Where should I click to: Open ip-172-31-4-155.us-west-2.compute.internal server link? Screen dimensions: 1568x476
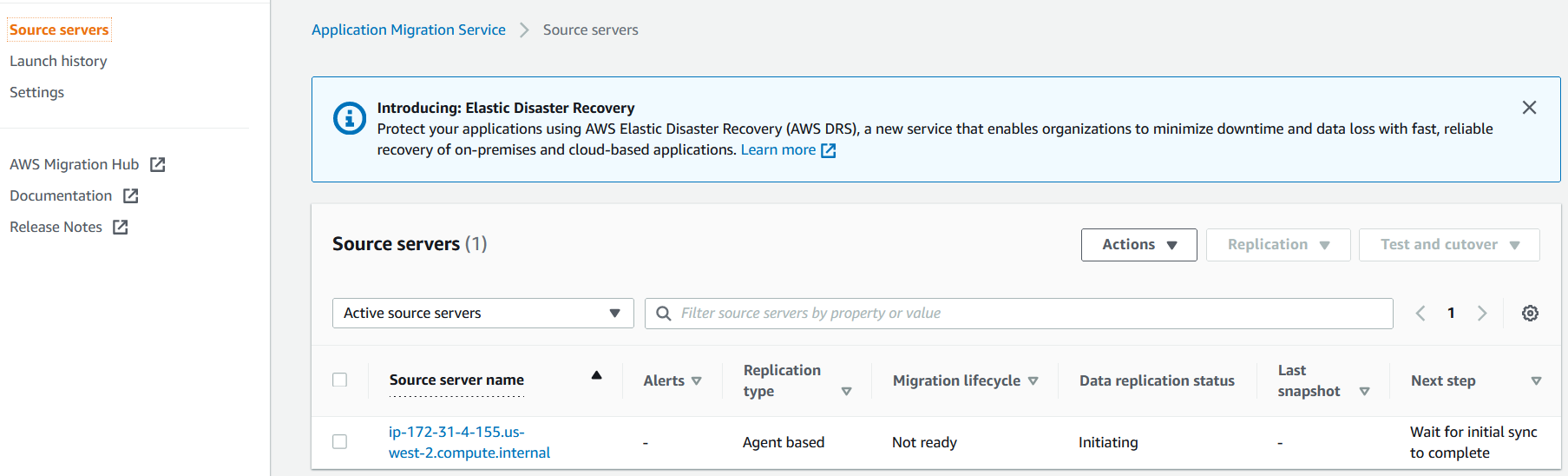point(469,442)
